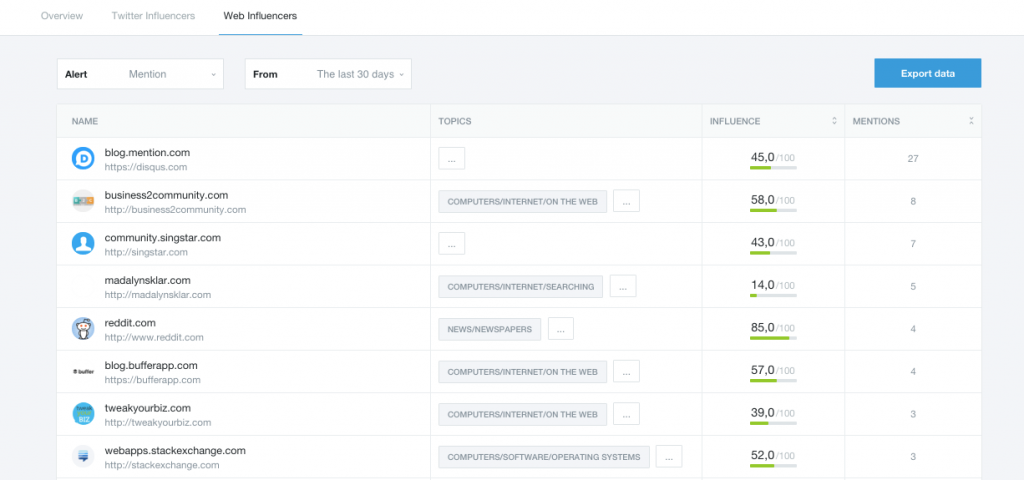Expand more topics for business2community.com
The width and height of the screenshot is (1024, 480).
(x=626, y=201)
